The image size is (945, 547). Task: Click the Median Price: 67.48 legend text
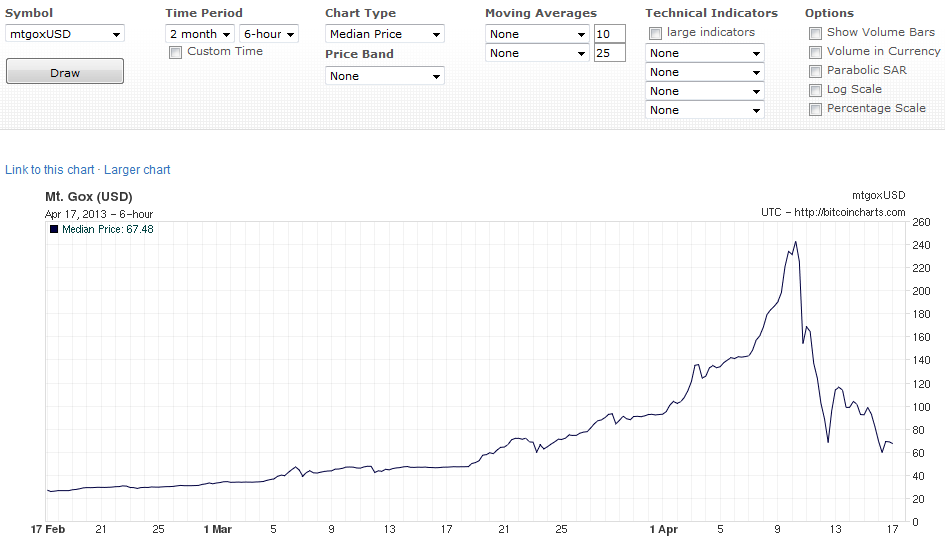coord(108,229)
